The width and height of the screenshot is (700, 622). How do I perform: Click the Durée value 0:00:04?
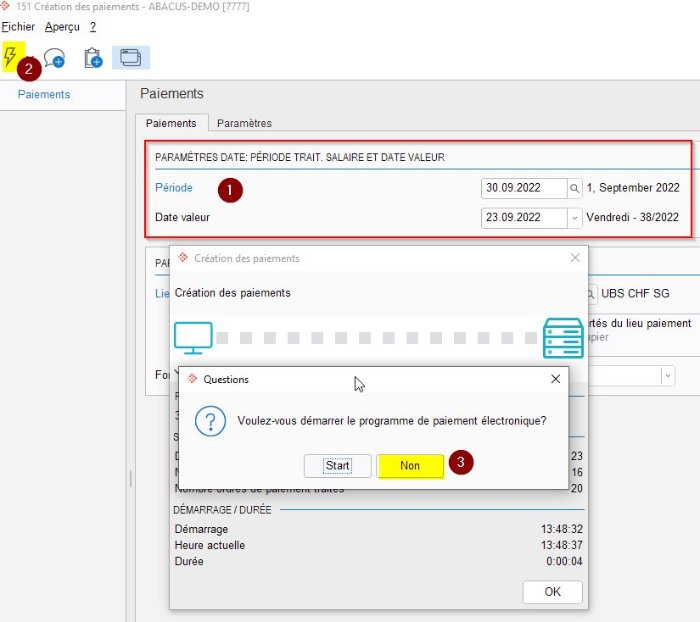click(x=564, y=561)
